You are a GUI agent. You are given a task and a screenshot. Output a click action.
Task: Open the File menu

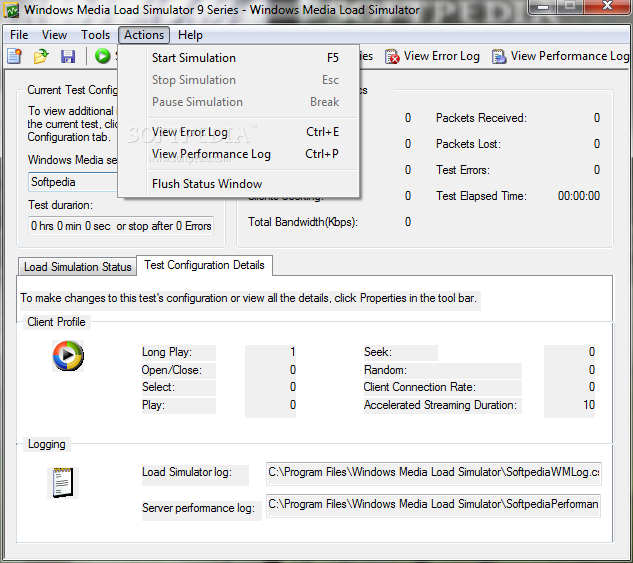[x=19, y=35]
